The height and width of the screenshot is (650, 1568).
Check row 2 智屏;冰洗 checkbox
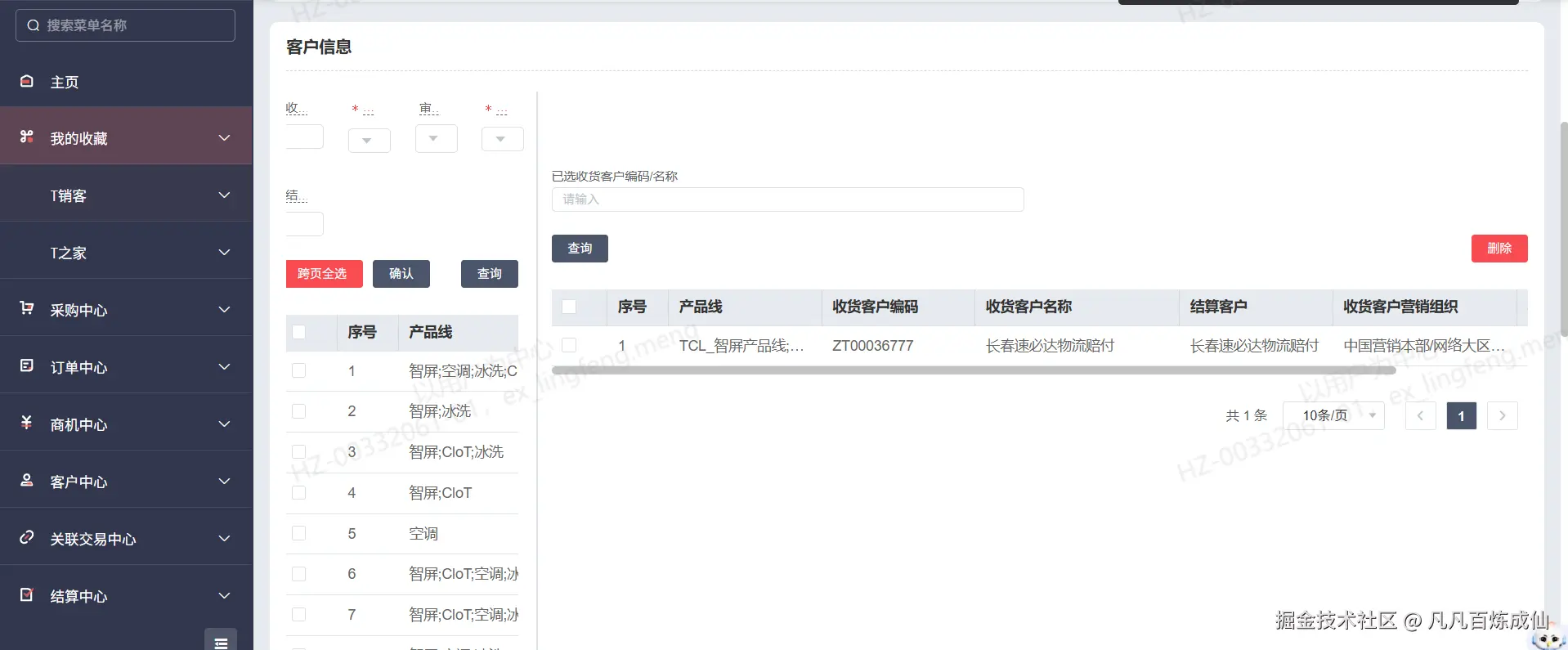pyautogui.click(x=299, y=411)
